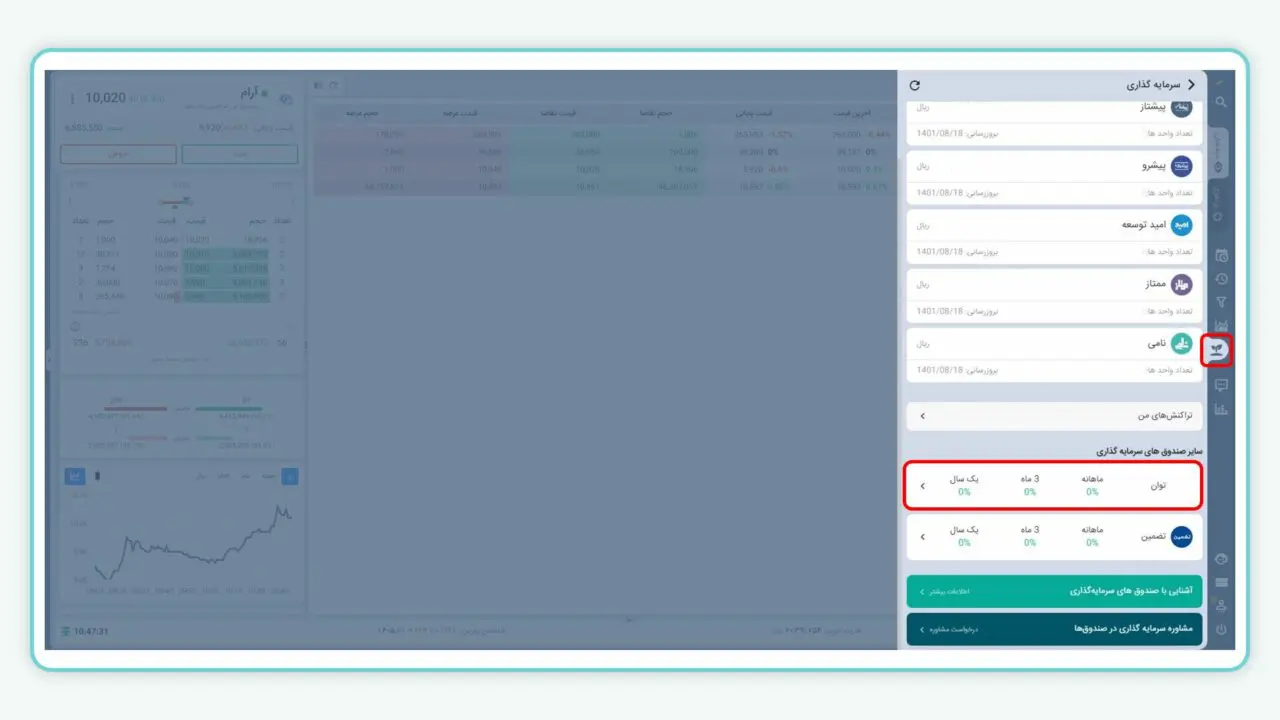Screen dimensions: 1280x720
Task: Select the ممتاز fund card
Action: coord(1054,295)
